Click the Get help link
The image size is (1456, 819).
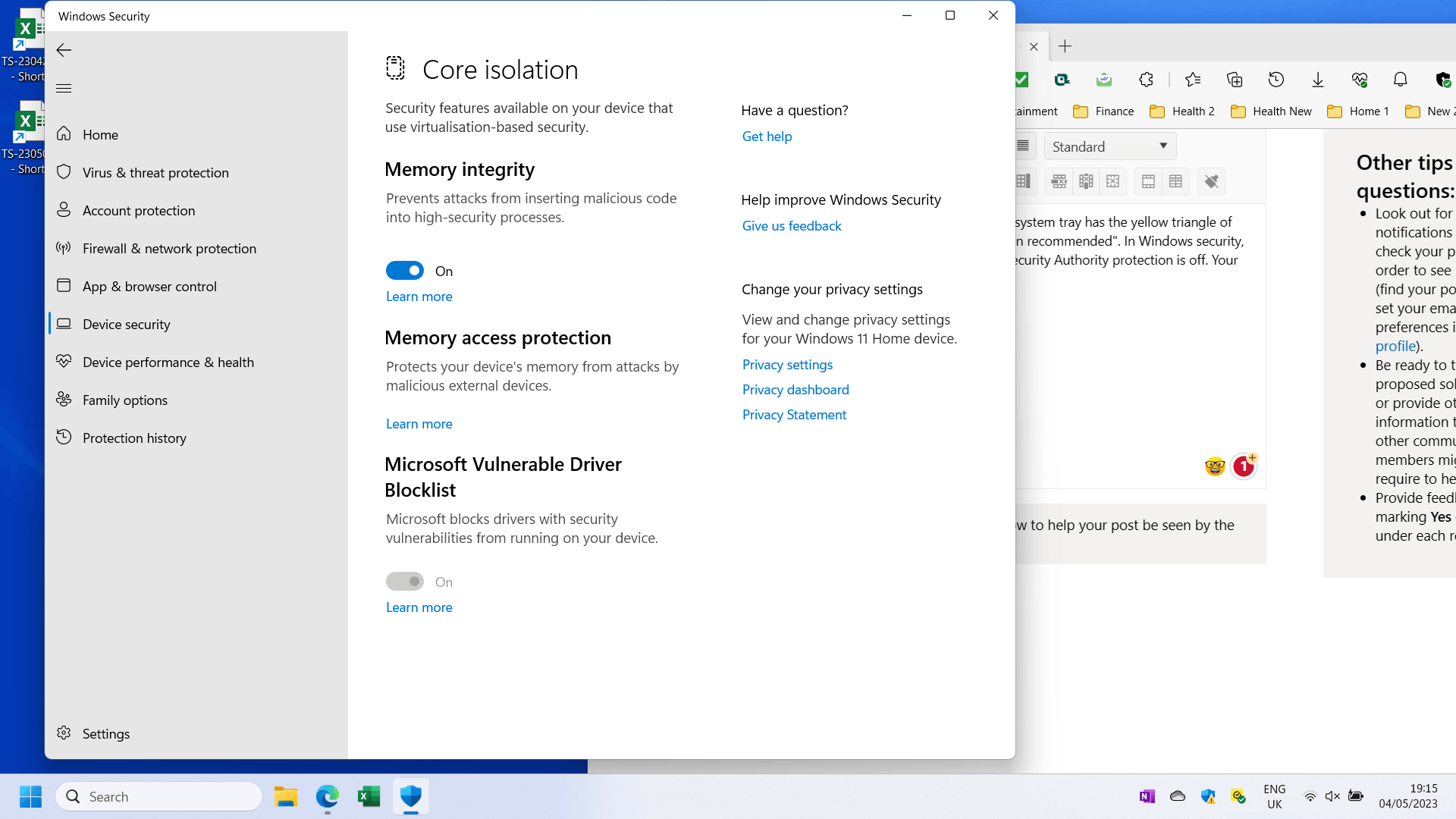(x=767, y=136)
